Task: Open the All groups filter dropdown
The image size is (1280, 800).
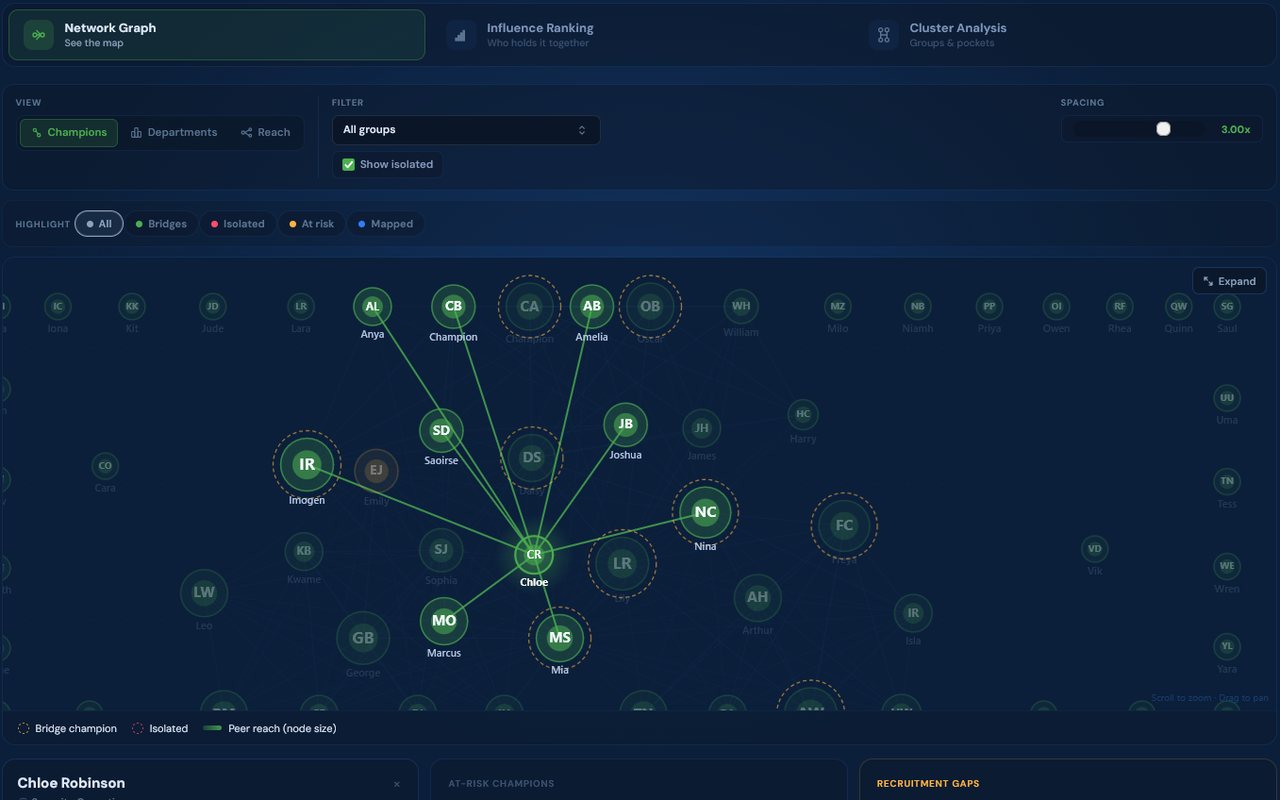Action: click(466, 130)
